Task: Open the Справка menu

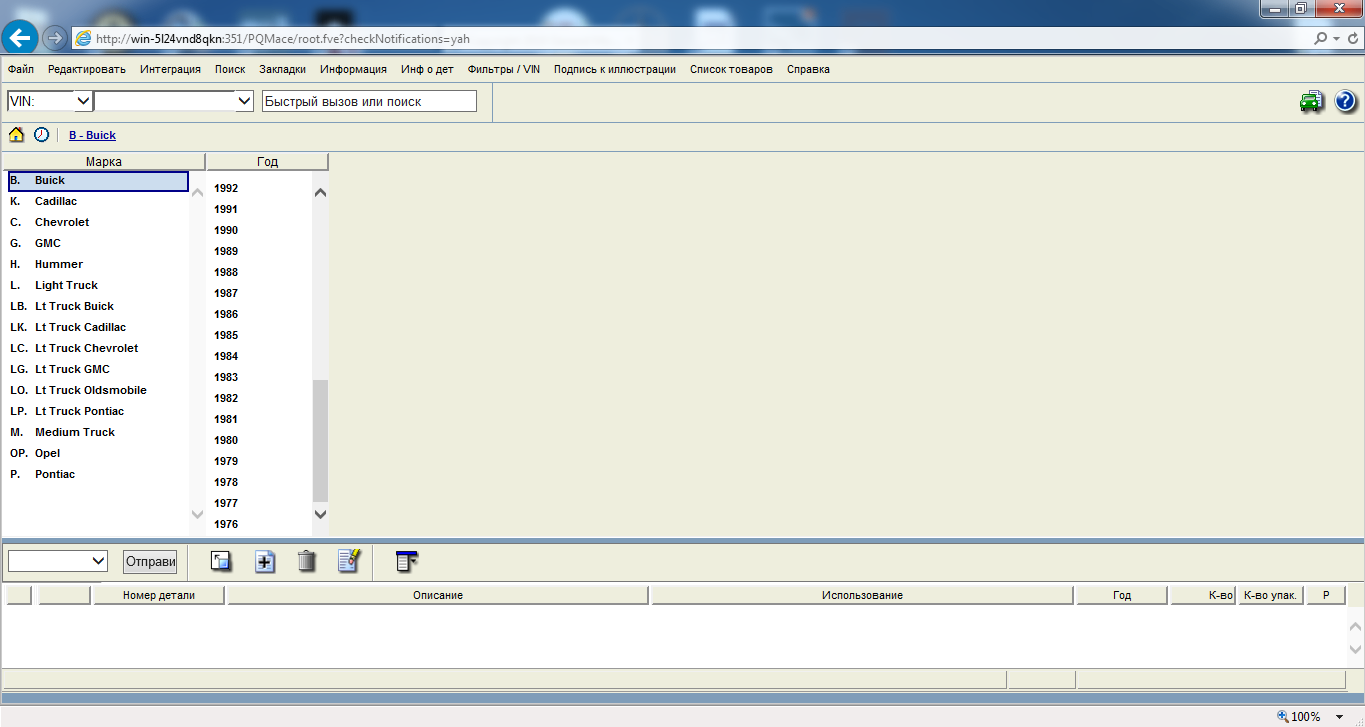Action: (808, 70)
